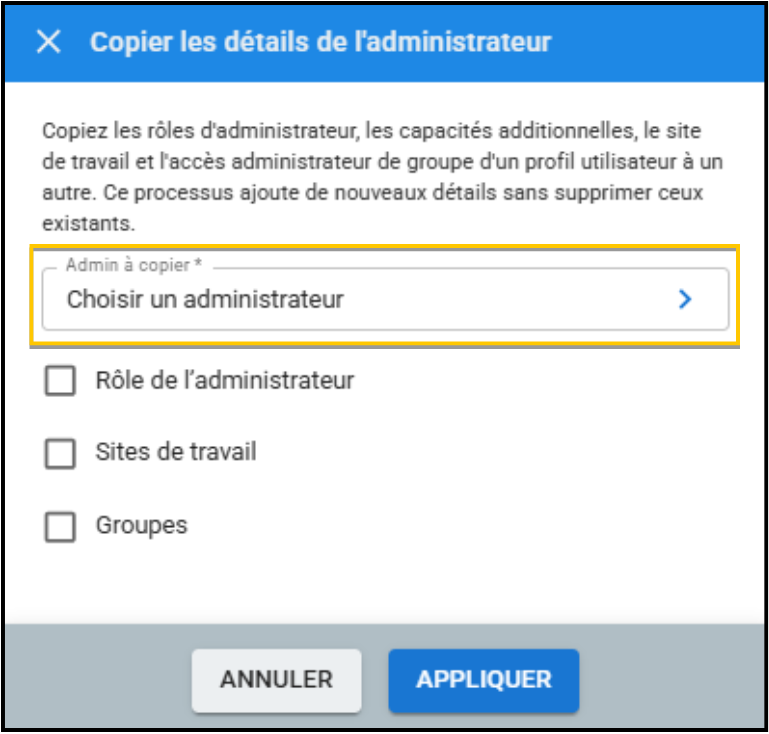769x734 pixels.
Task: Enable the "Sites de travail" checkbox
Action: click(61, 453)
